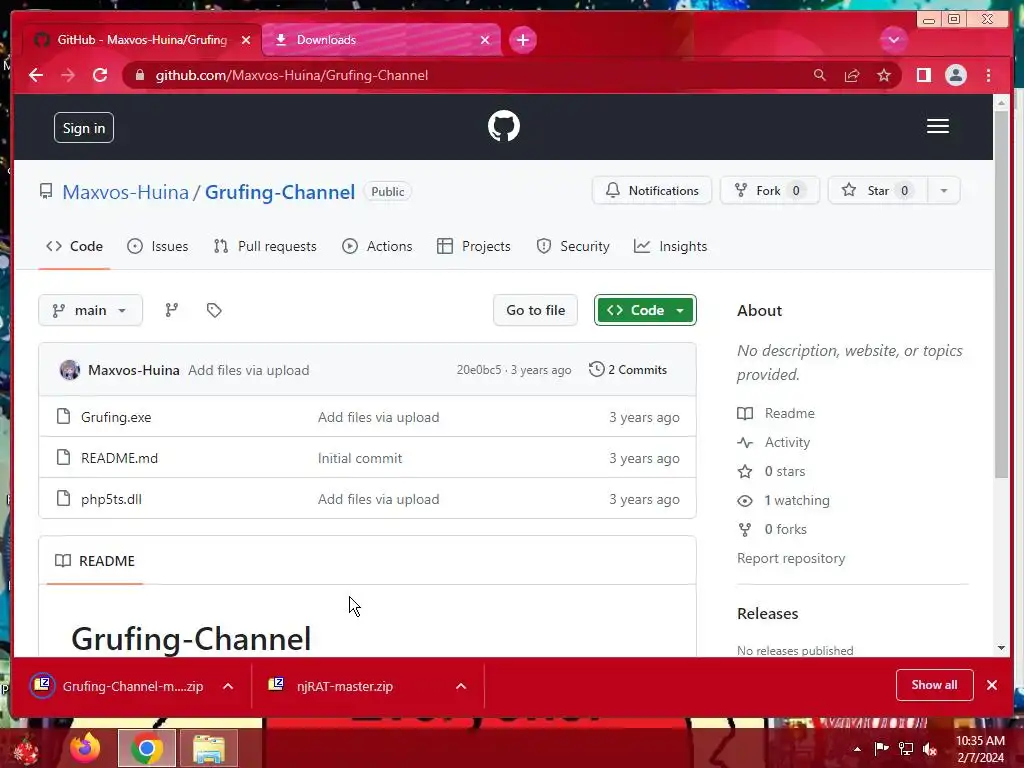Open the Issues tab
The height and width of the screenshot is (768, 1024).
tap(157, 246)
